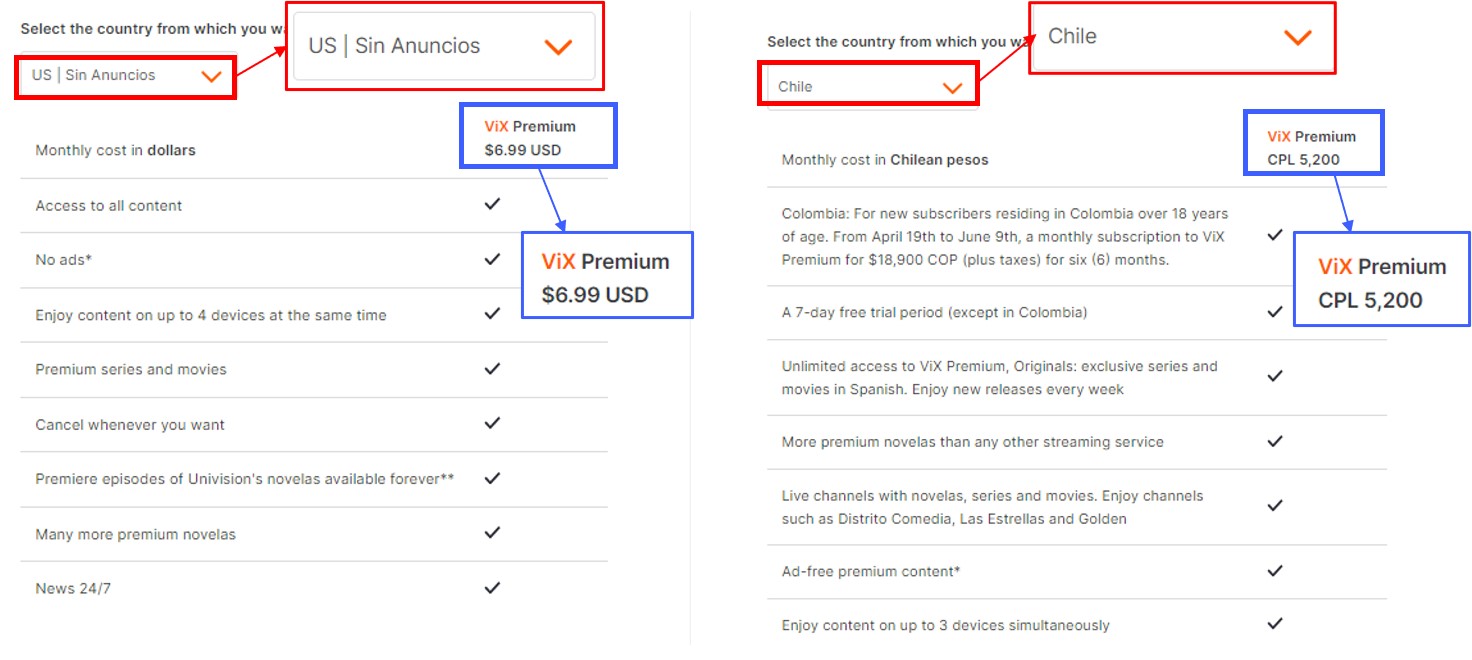Click the Monthly cost in Chilean pesos label
1472x660 pixels.
884,160
